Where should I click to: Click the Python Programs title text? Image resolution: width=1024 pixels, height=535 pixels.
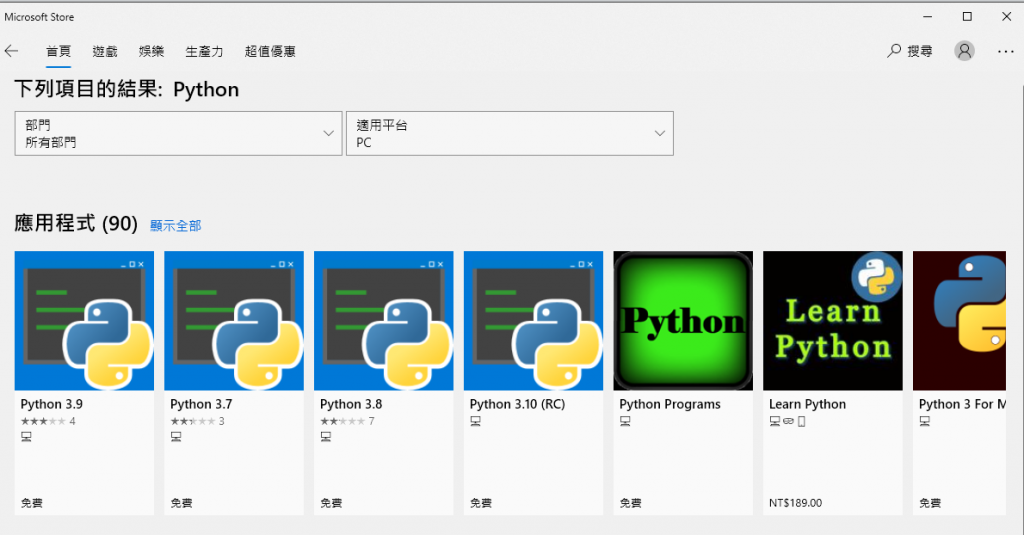click(670, 404)
